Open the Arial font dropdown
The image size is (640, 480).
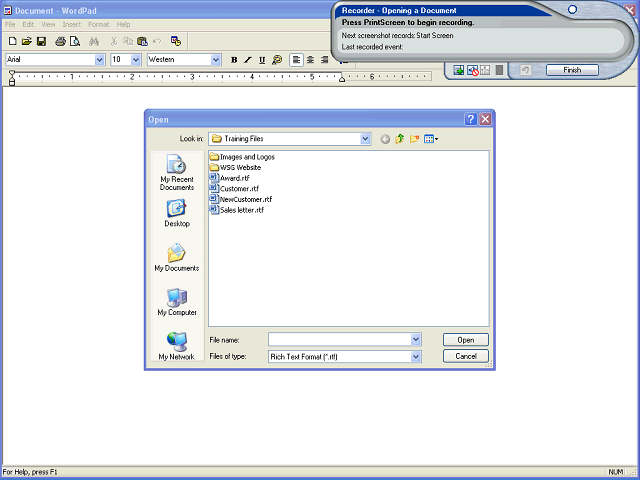pyautogui.click(x=100, y=60)
